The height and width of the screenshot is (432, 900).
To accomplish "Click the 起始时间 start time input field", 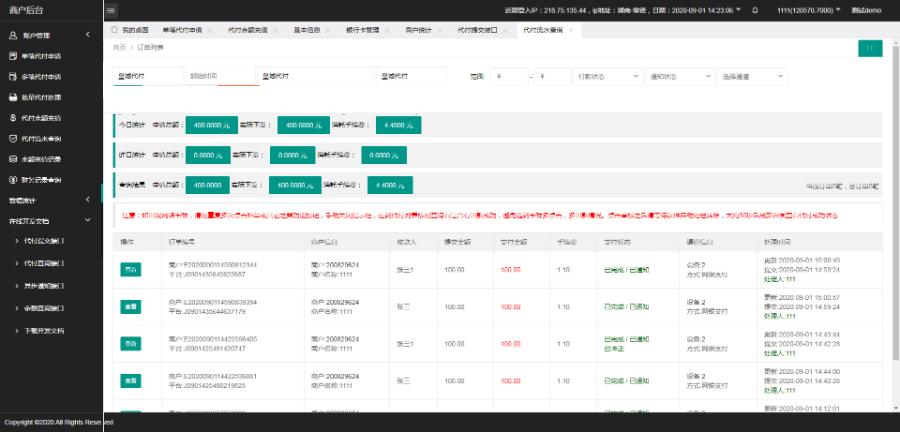I will [x=219, y=76].
